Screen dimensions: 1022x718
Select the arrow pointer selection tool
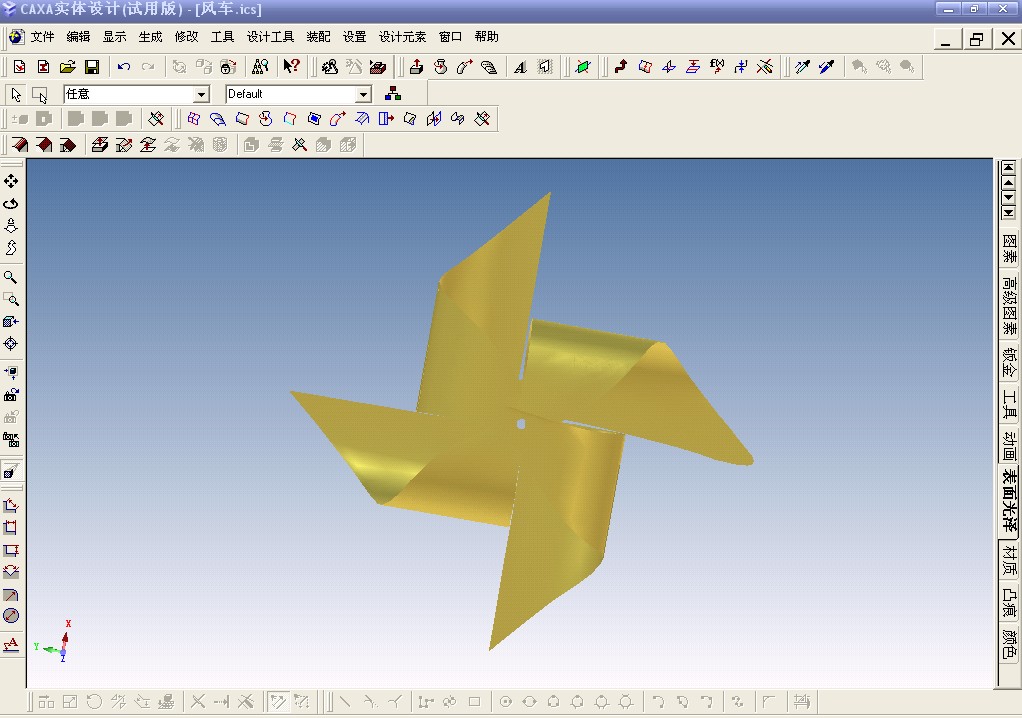point(16,94)
